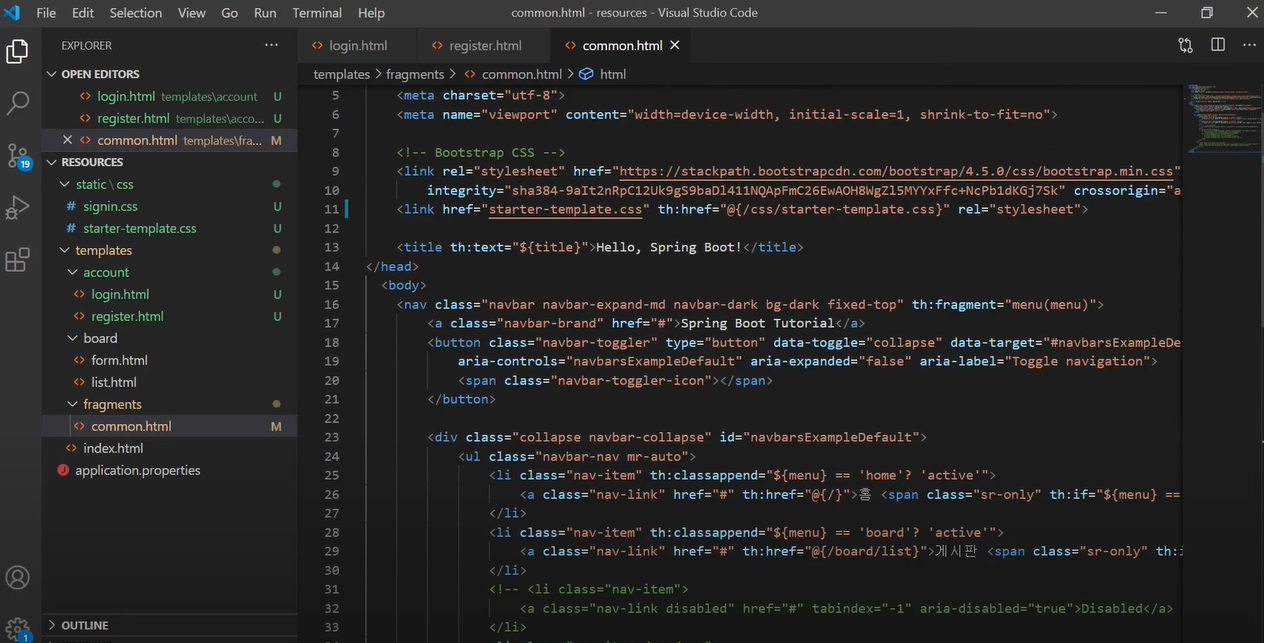Click the Bootstrap CSS comment line
The height and width of the screenshot is (643, 1264).
(482, 152)
